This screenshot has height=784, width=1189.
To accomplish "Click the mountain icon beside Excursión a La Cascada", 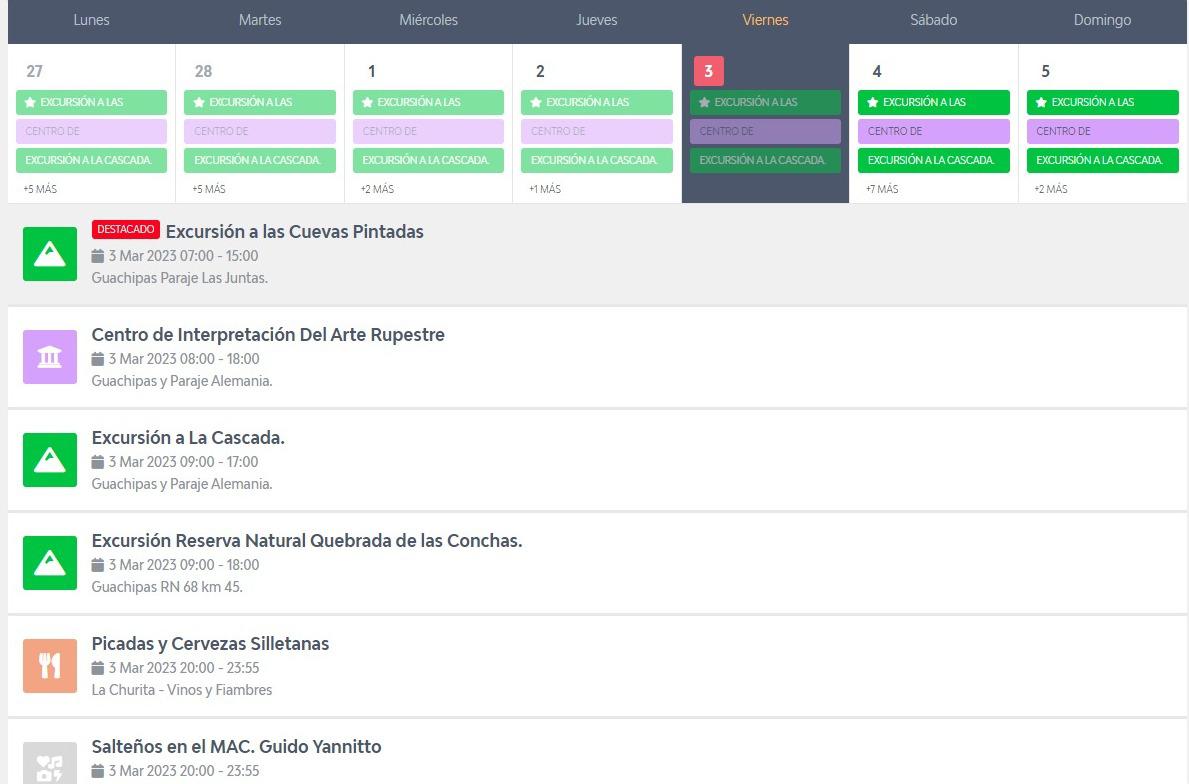I will click(50, 460).
